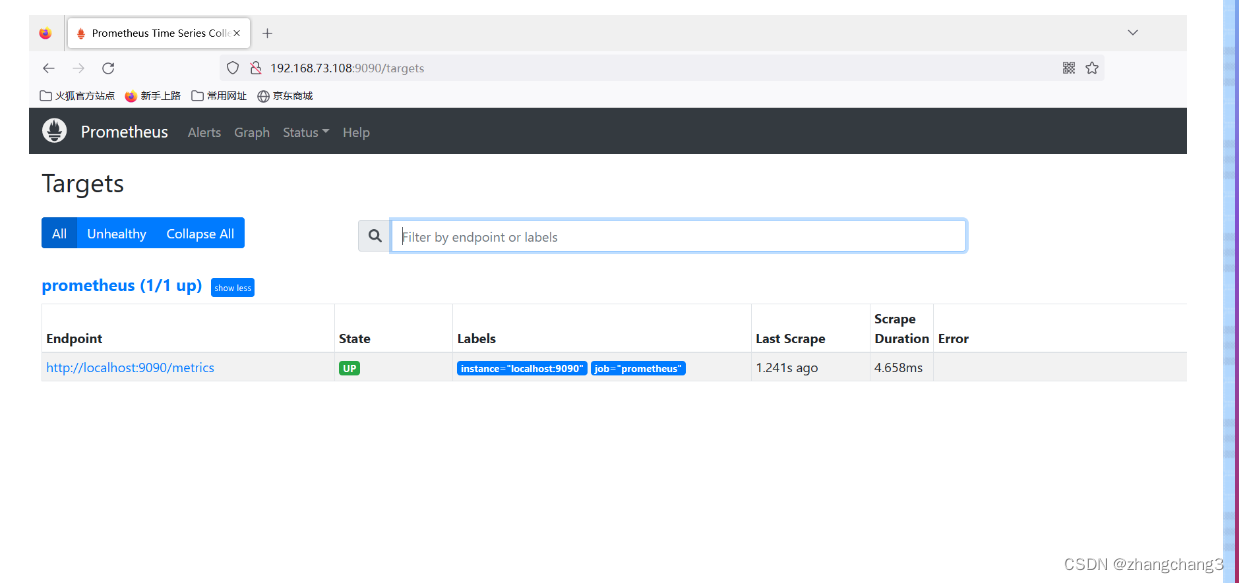Toggle Collapse All target groups
Screen dimensions: 1239x583
(200, 233)
